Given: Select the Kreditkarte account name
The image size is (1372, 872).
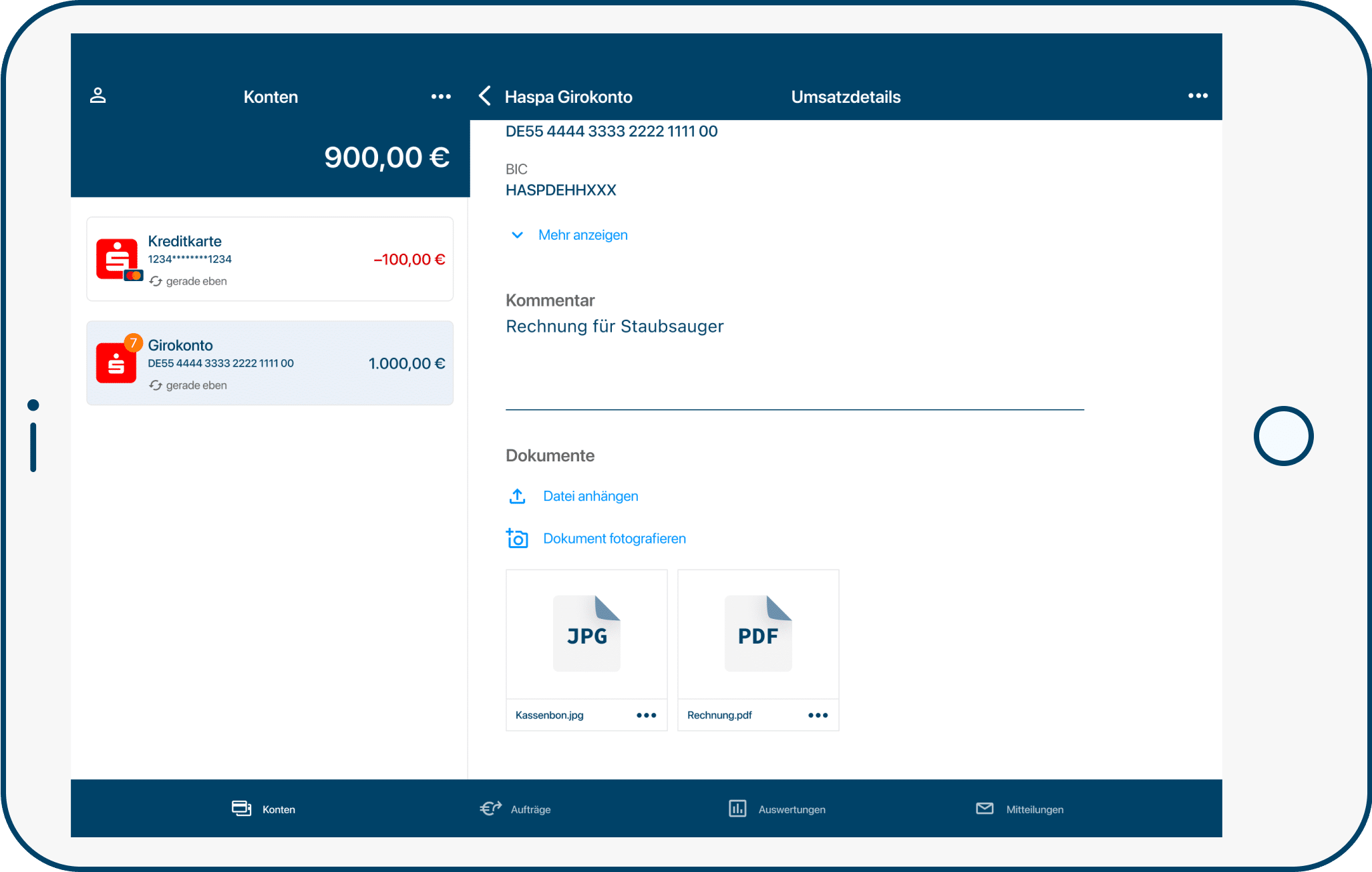Looking at the screenshot, I should pyautogui.click(x=184, y=241).
